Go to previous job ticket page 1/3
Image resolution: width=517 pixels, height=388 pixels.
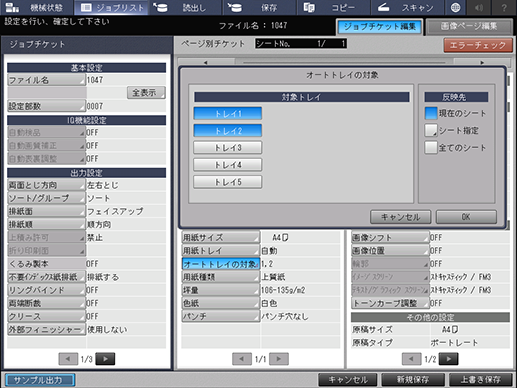[68, 359]
